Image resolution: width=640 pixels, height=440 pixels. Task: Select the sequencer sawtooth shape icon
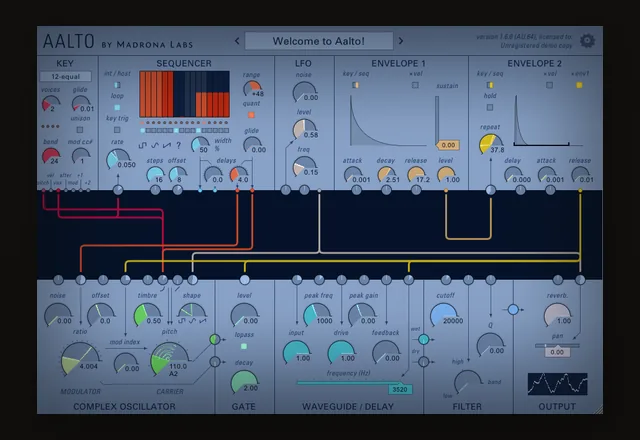pyautogui.click(x=167, y=145)
